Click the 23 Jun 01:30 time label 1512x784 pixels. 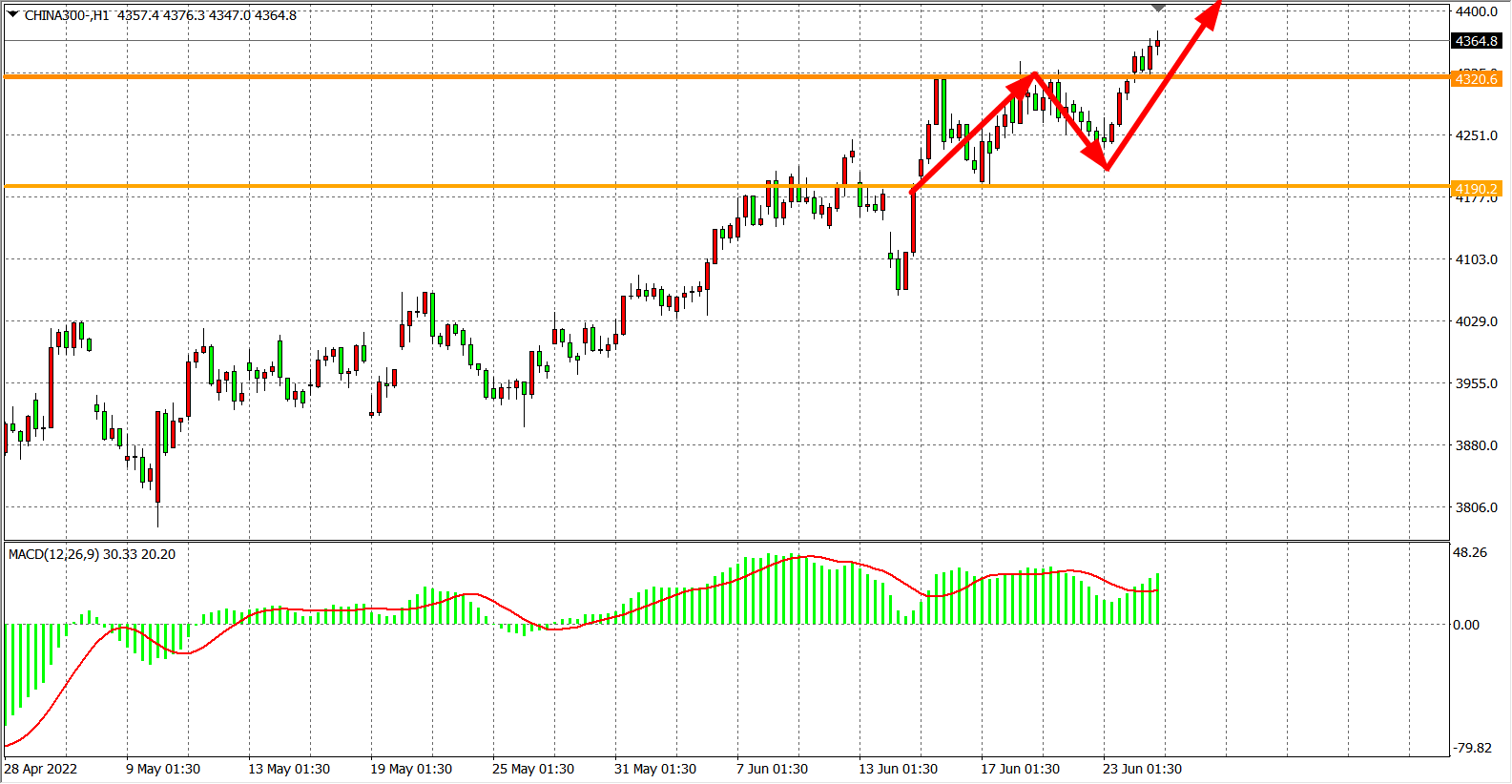coord(1142,769)
